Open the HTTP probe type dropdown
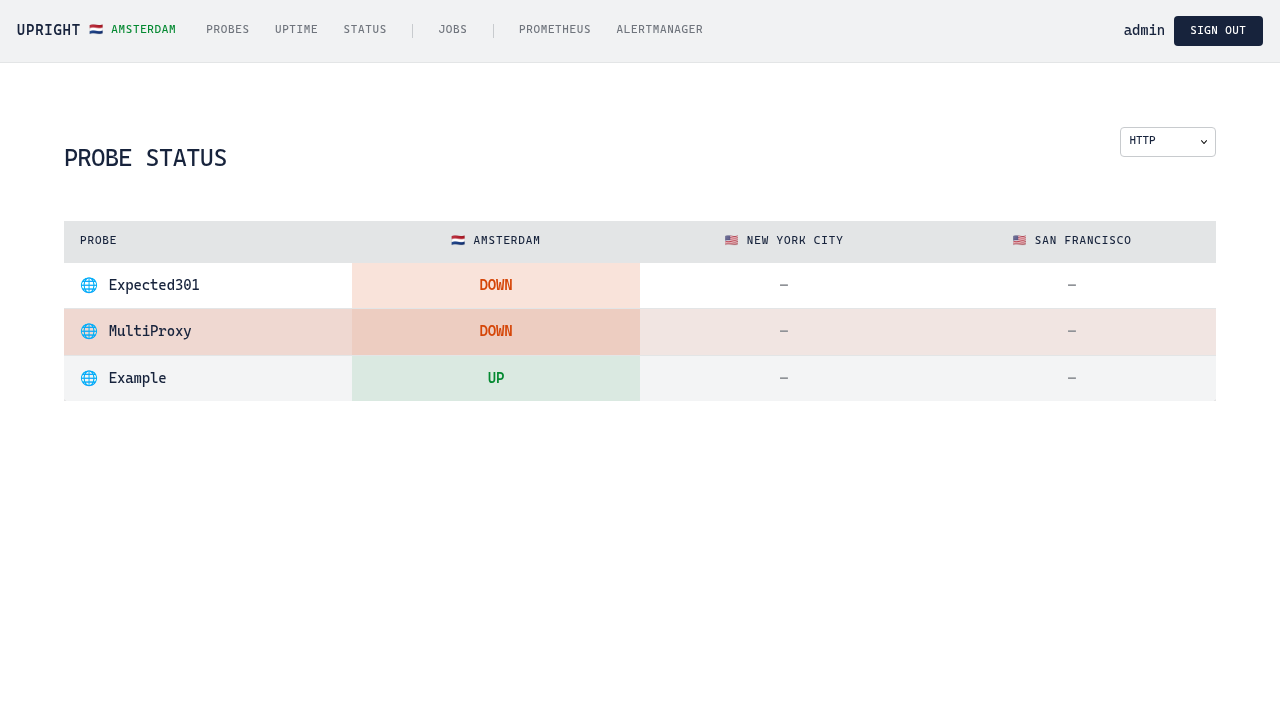1280x720 pixels. pos(1167,142)
